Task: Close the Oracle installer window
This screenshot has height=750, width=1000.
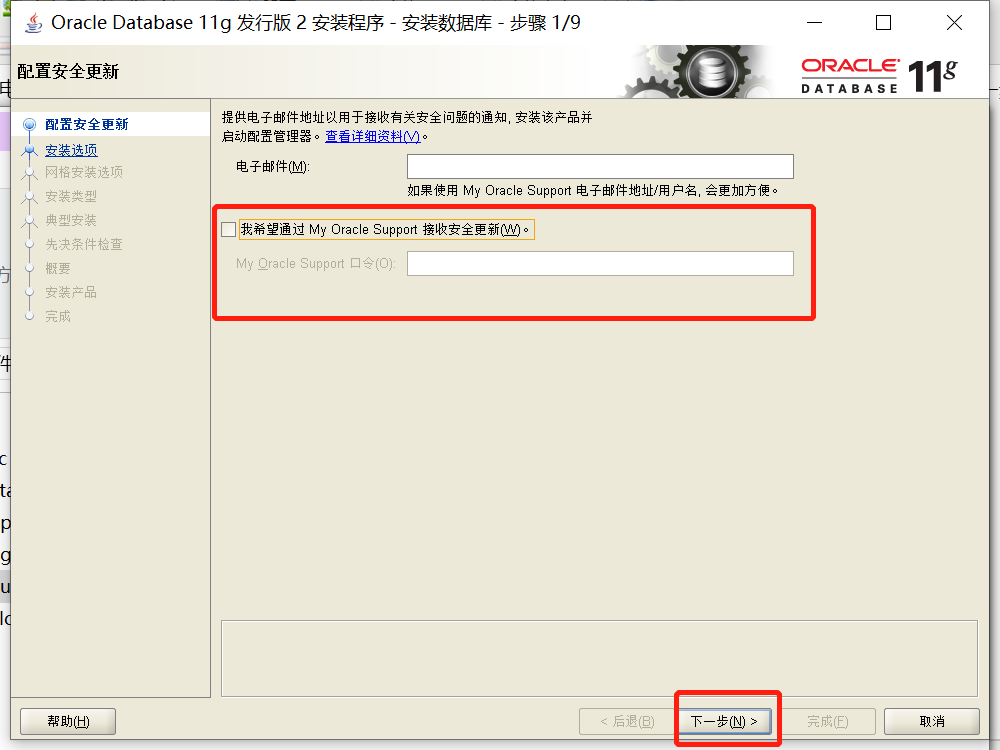Action: coord(954,22)
